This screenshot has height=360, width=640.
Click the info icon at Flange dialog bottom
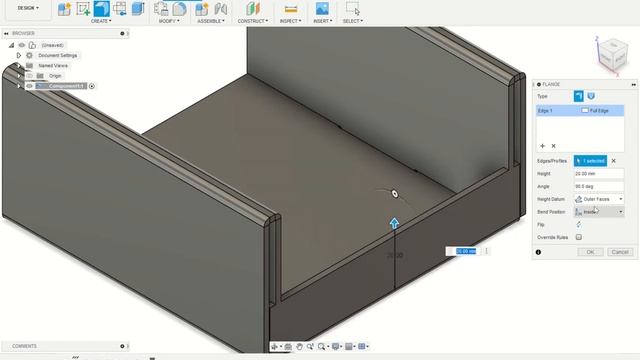(x=538, y=252)
